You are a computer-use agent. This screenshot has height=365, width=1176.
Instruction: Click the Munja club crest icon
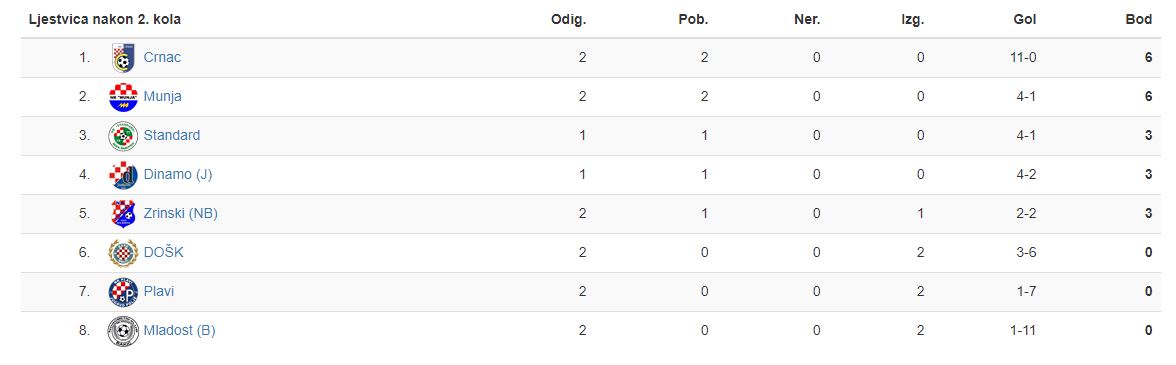point(123,97)
